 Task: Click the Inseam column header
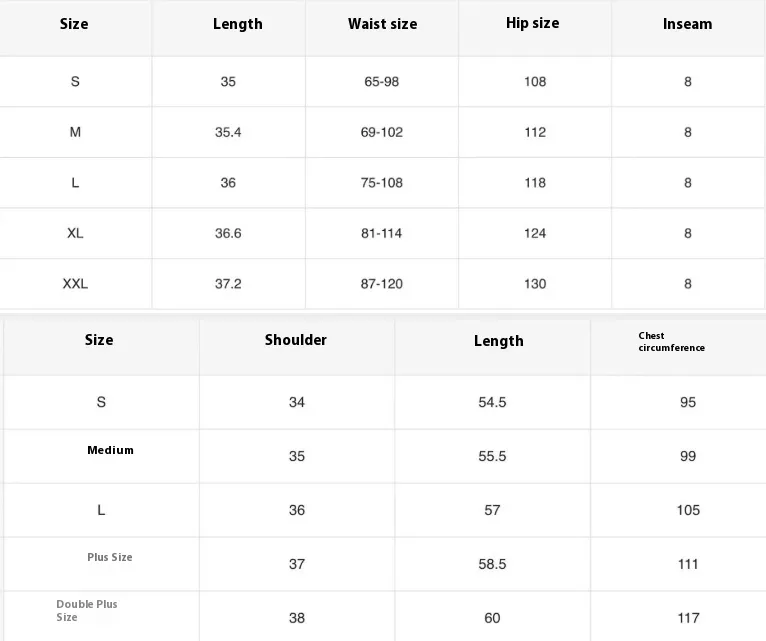click(687, 24)
